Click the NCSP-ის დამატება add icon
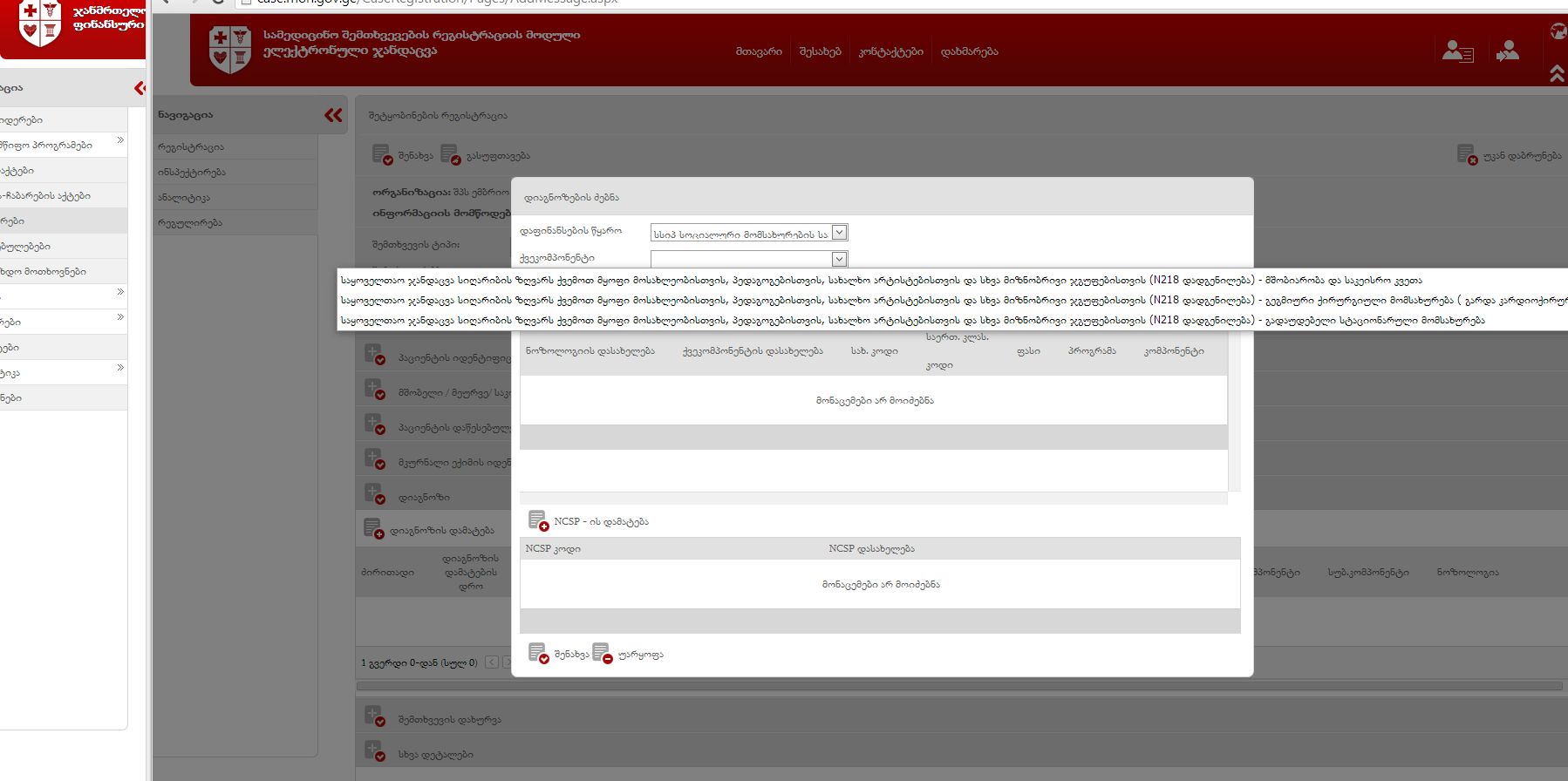 tap(538, 521)
